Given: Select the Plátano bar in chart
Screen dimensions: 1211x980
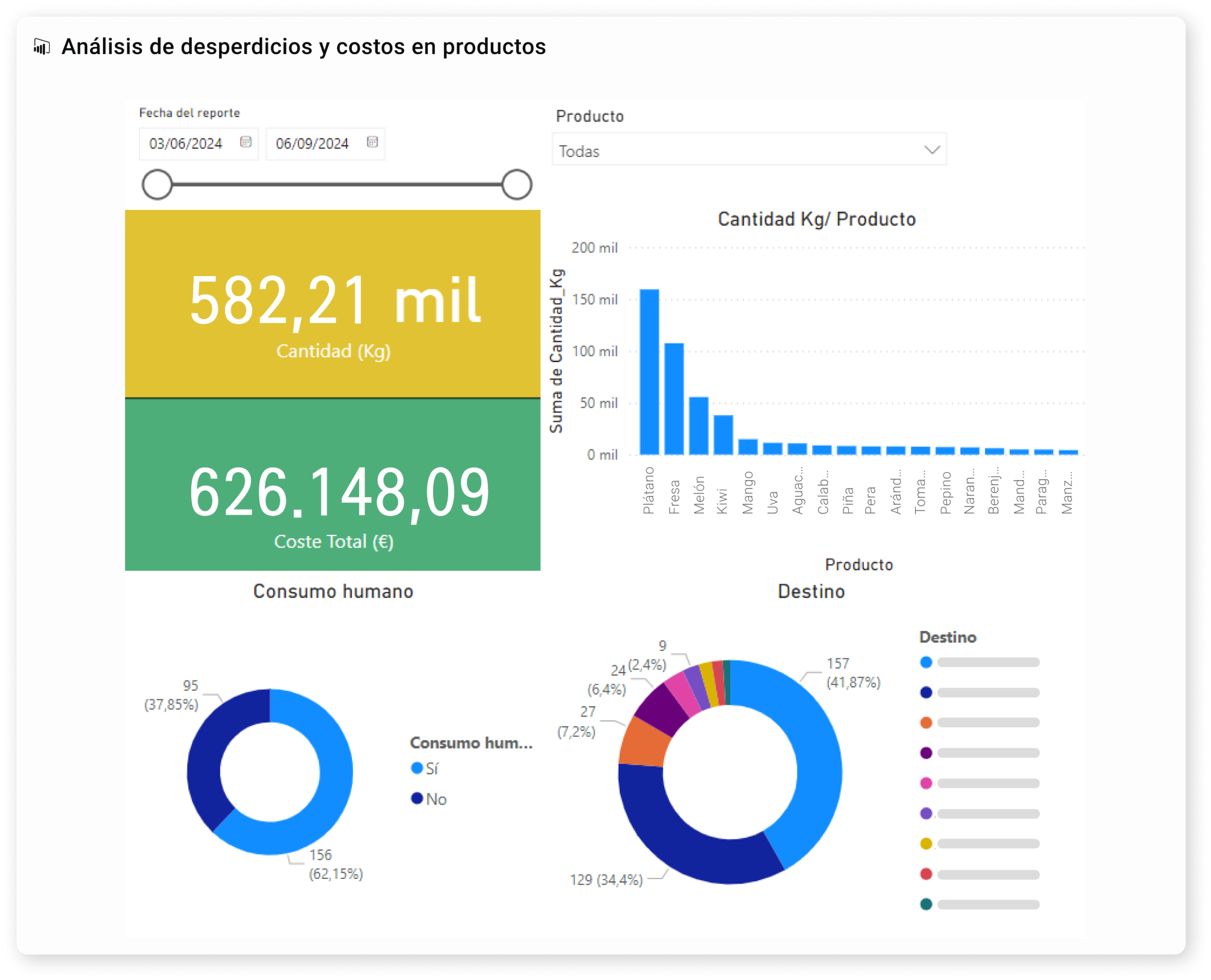Looking at the screenshot, I should click(x=649, y=372).
